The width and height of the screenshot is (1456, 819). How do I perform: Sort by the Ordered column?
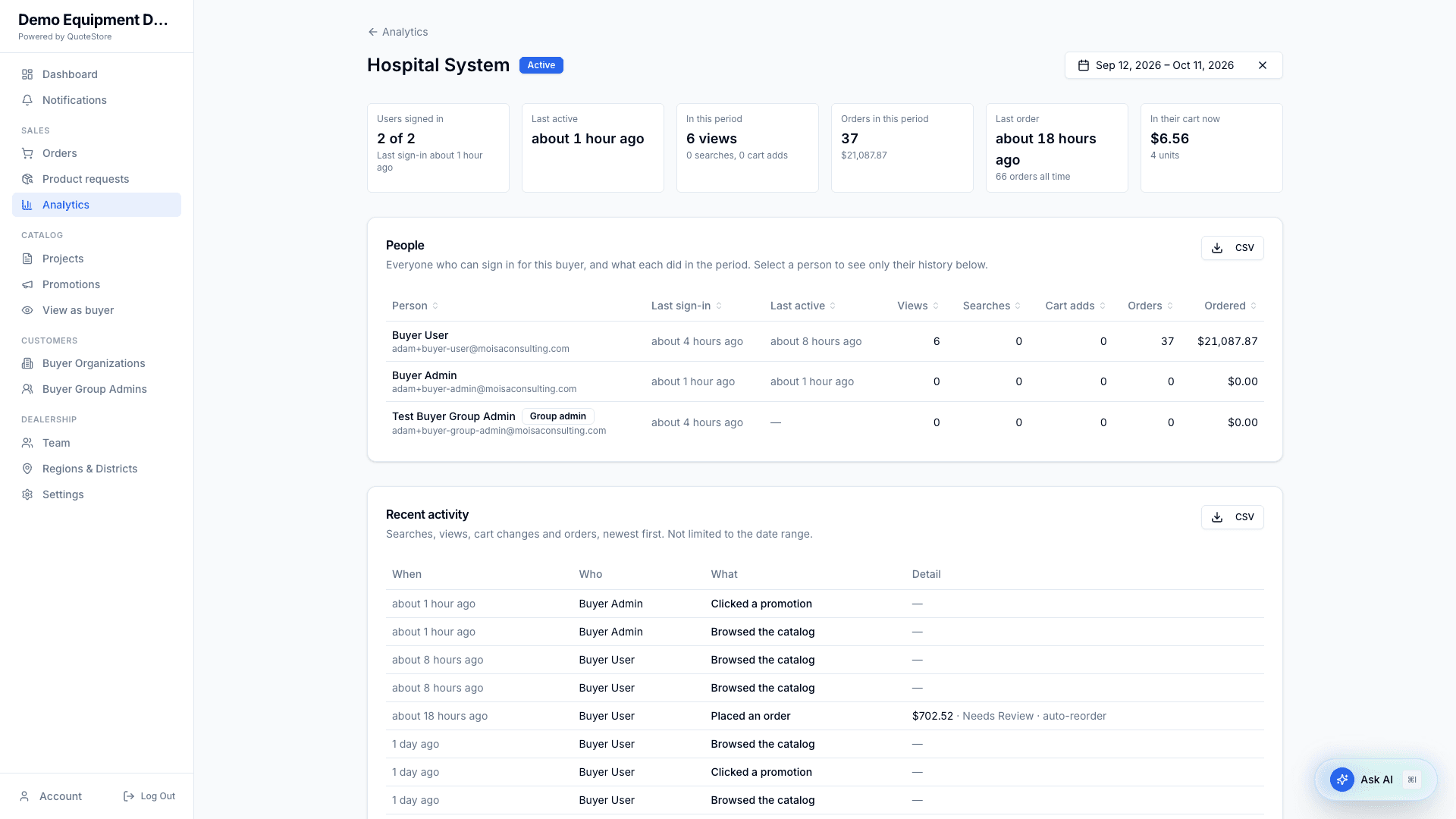coord(1231,306)
